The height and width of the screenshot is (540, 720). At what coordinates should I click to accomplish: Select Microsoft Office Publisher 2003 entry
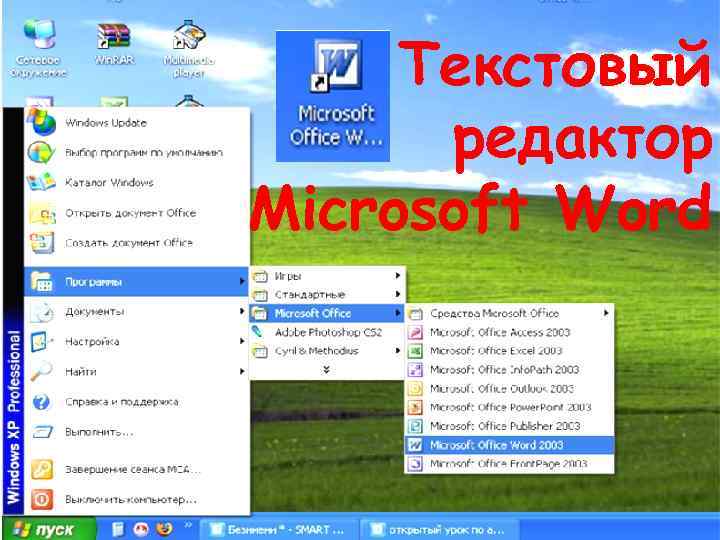(509, 426)
